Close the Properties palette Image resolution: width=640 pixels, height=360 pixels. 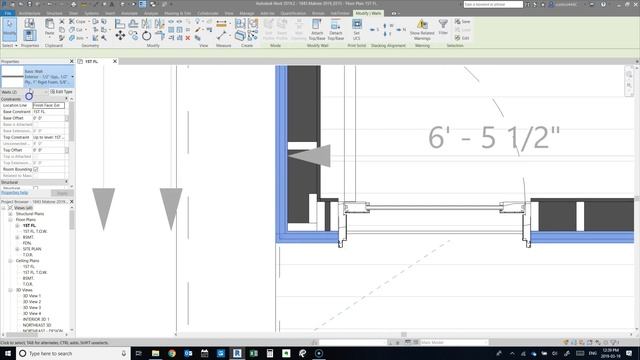[x=72, y=61]
